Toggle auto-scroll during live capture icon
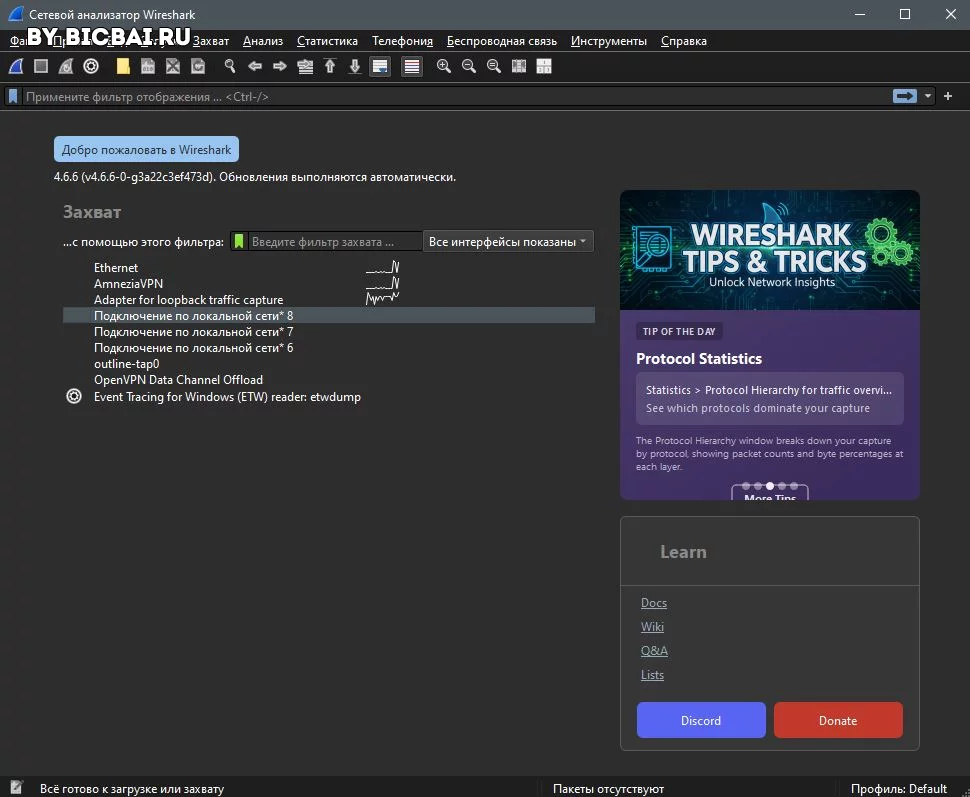Image resolution: width=970 pixels, height=797 pixels. click(380, 66)
